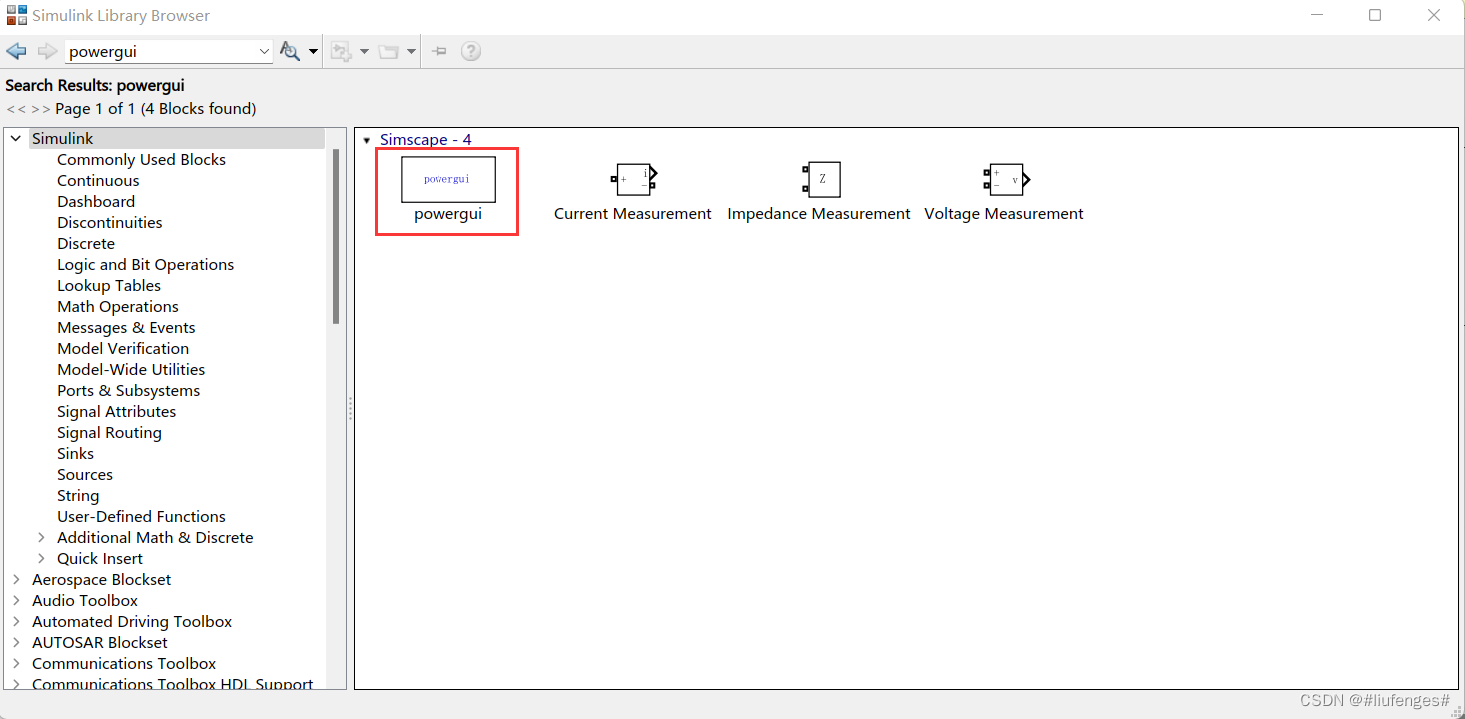1465x719 pixels.
Task: Select Audio Toolbox tree item
Action: pyautogui.click(x=85, y=601)
